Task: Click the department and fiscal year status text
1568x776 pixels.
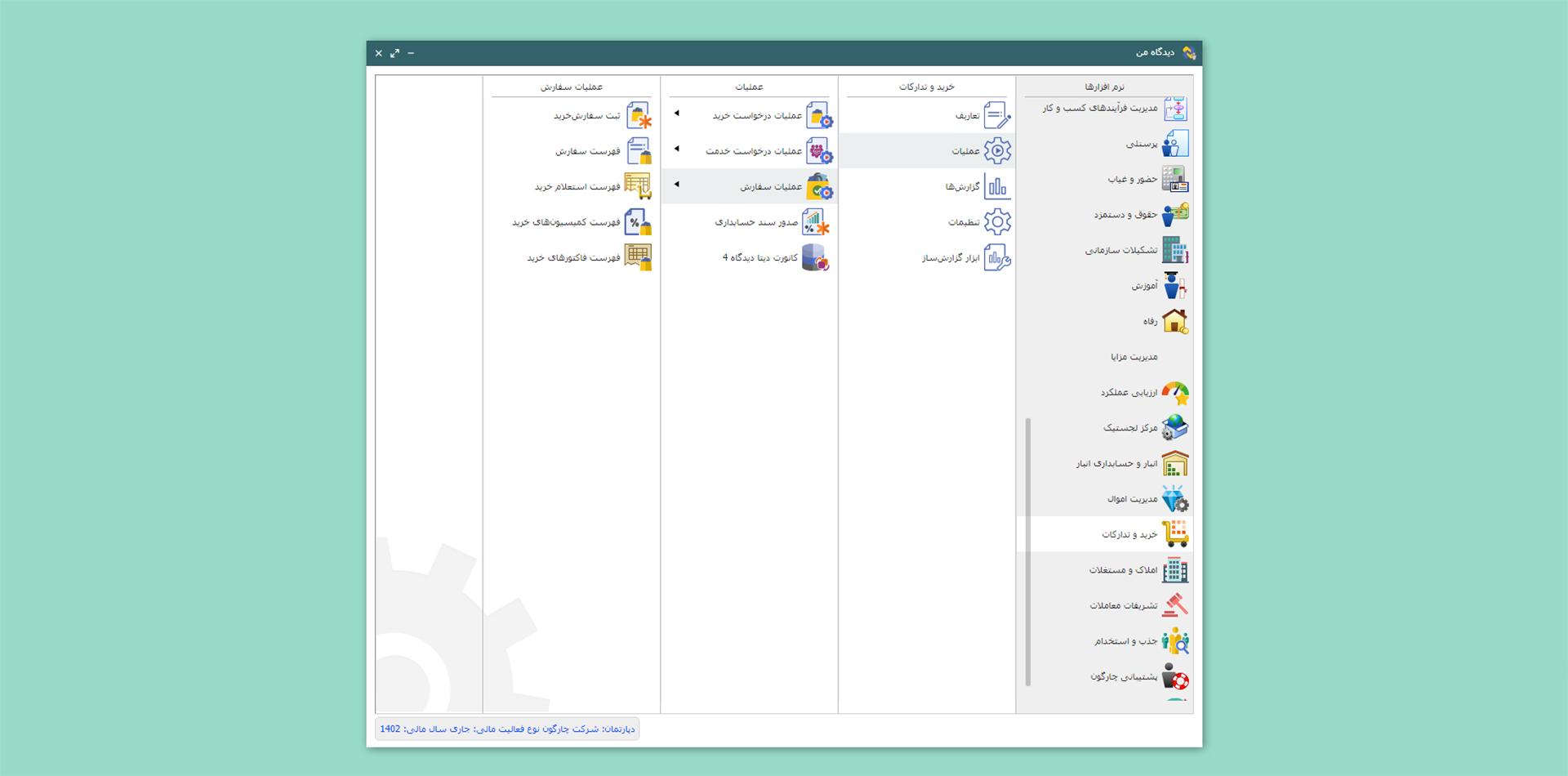Action: click(507, 729)
